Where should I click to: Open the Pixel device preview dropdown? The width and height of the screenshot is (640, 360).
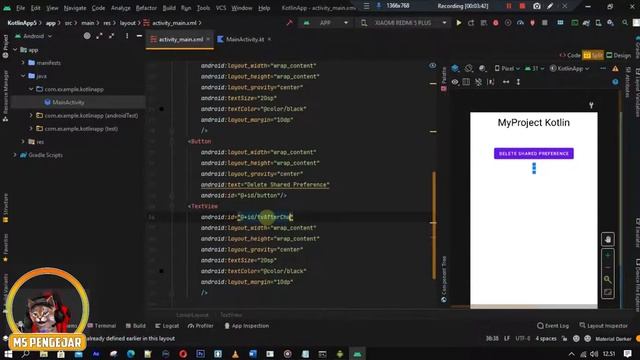507,69
